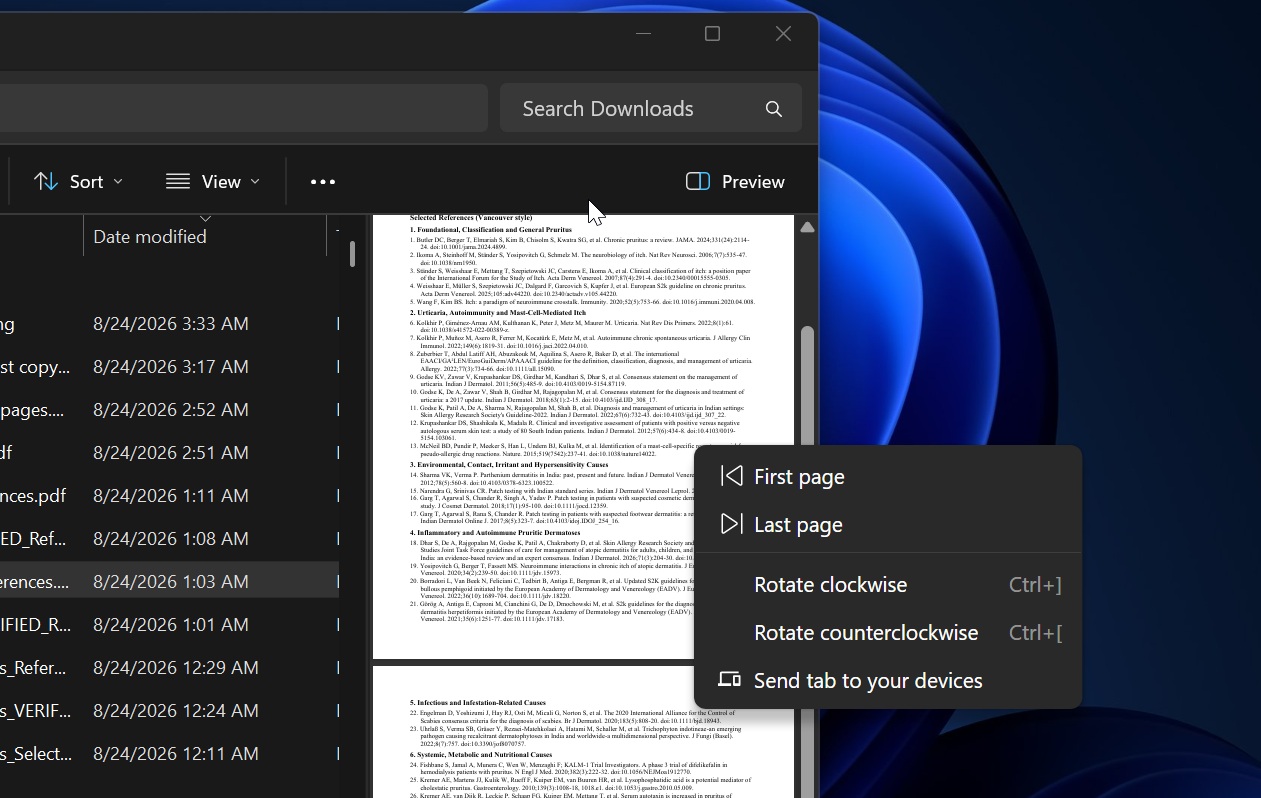The width and height of the screenshot is (1261, 798).
Task: Click the Sort arrows icon
Action: tap(45, 181)
